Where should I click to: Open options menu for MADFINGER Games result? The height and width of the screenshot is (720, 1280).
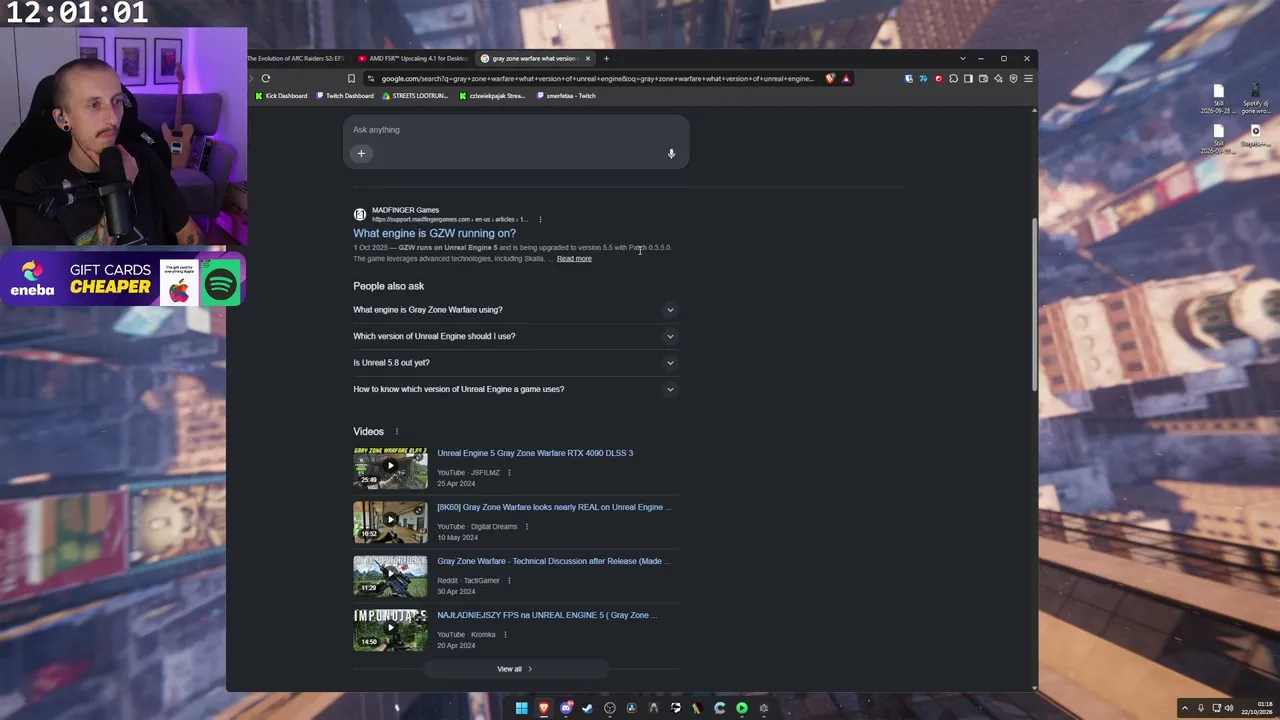click(x=540, y=219)
